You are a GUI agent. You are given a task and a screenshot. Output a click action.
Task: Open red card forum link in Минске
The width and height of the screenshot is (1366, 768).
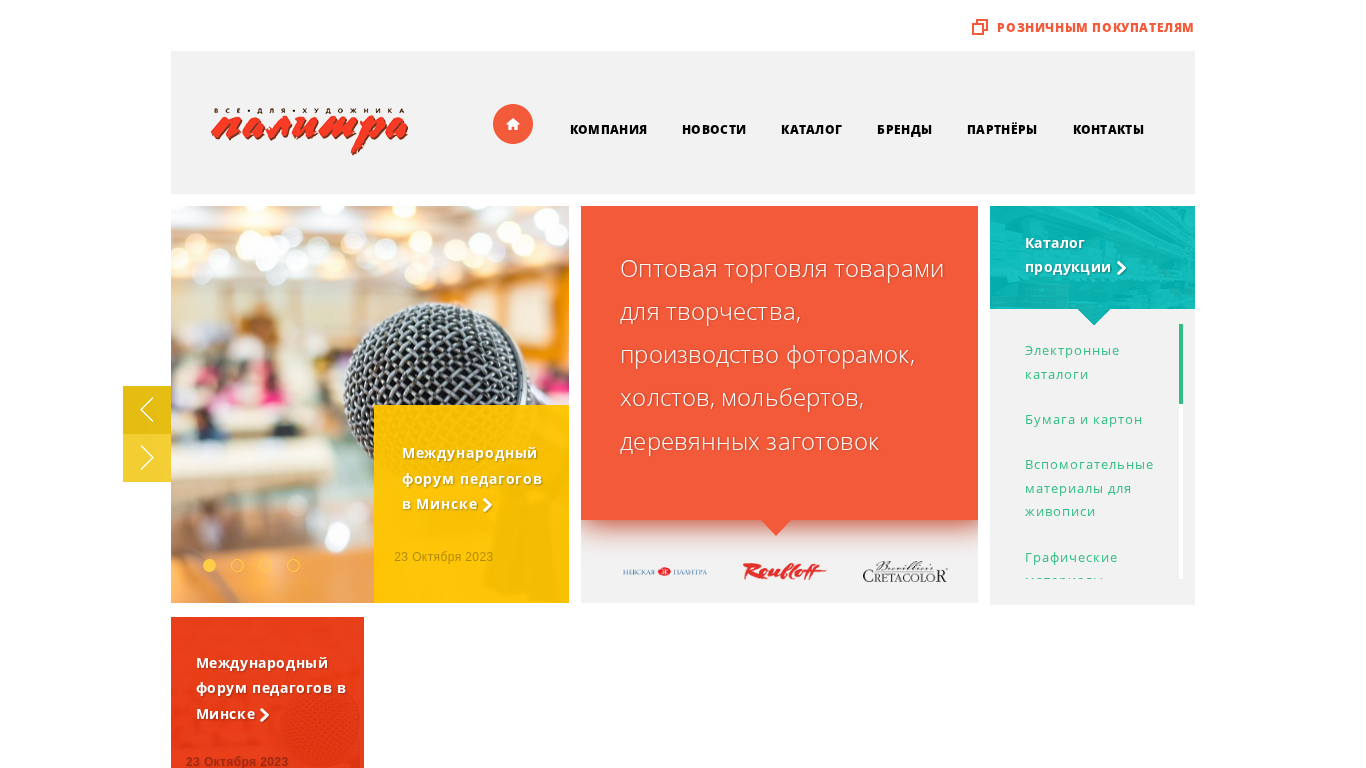271,689
